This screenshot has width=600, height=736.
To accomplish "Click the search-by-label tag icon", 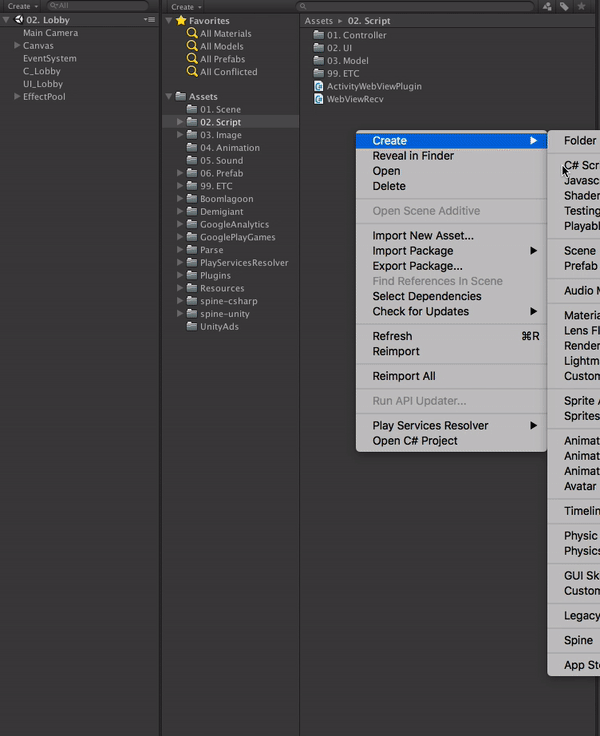I will click(564, 6).
